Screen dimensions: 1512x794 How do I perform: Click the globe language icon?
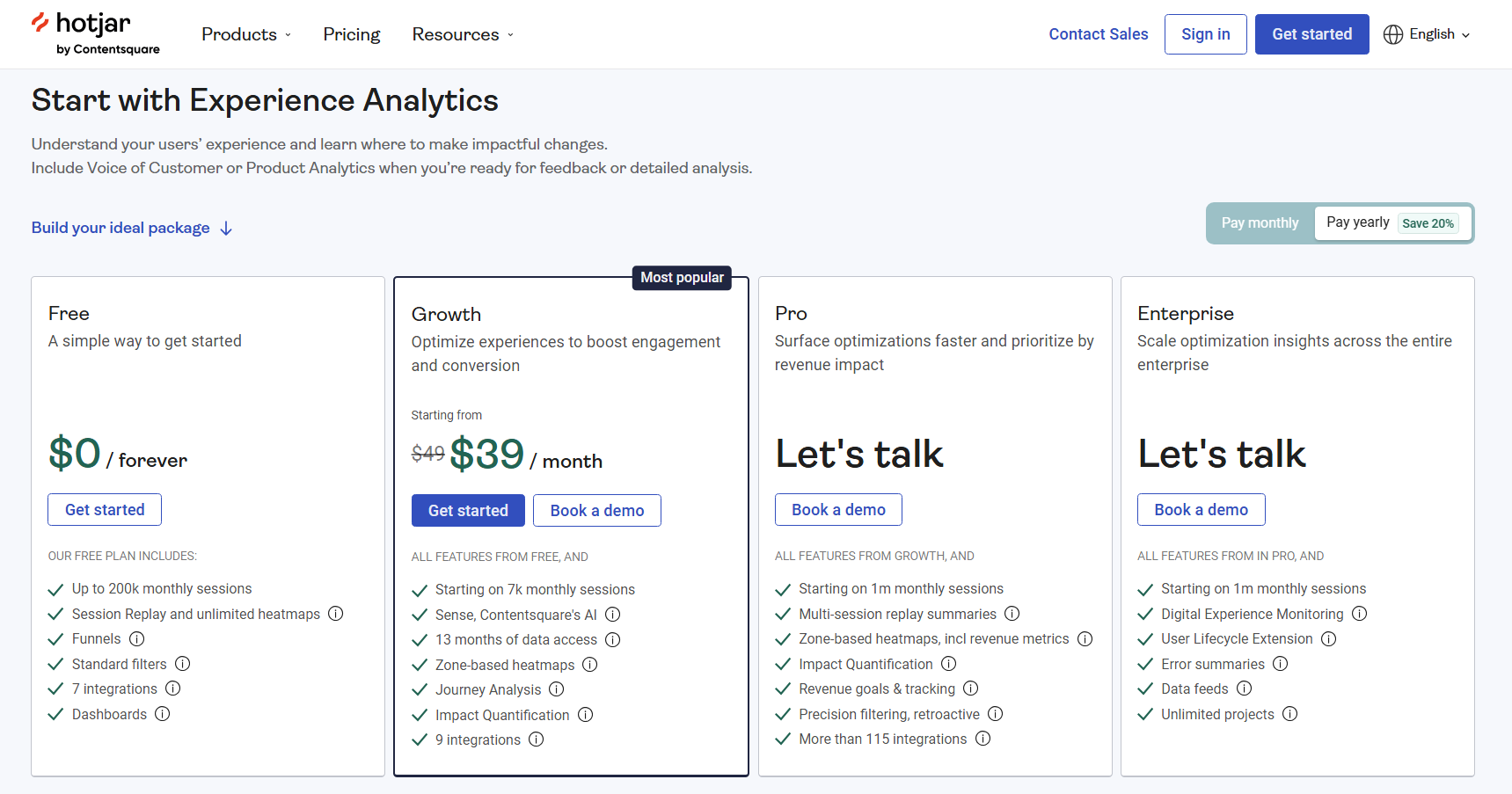[x=1393, y=34]
